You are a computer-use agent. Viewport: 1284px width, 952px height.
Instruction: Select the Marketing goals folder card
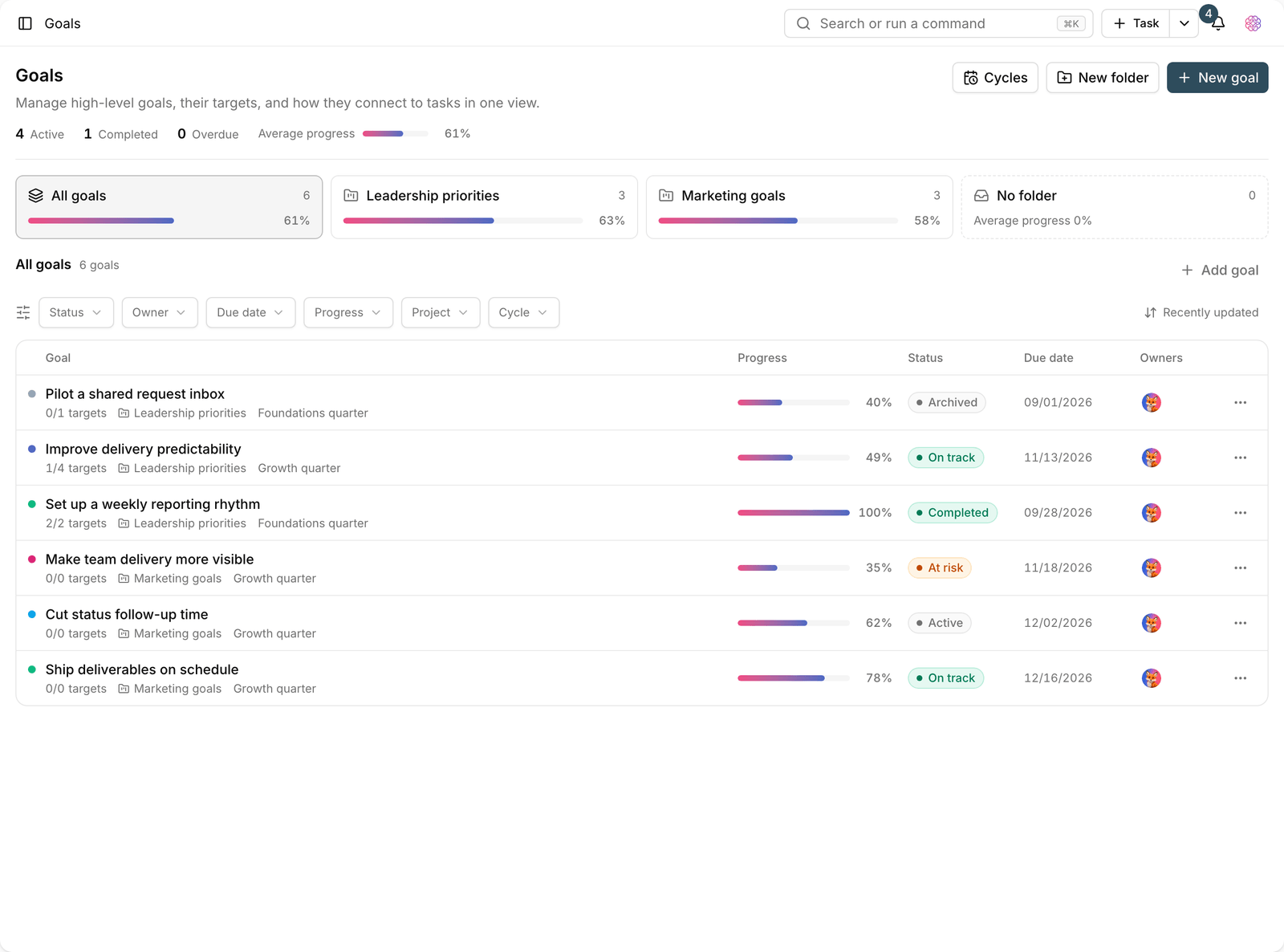click(799, 207)
